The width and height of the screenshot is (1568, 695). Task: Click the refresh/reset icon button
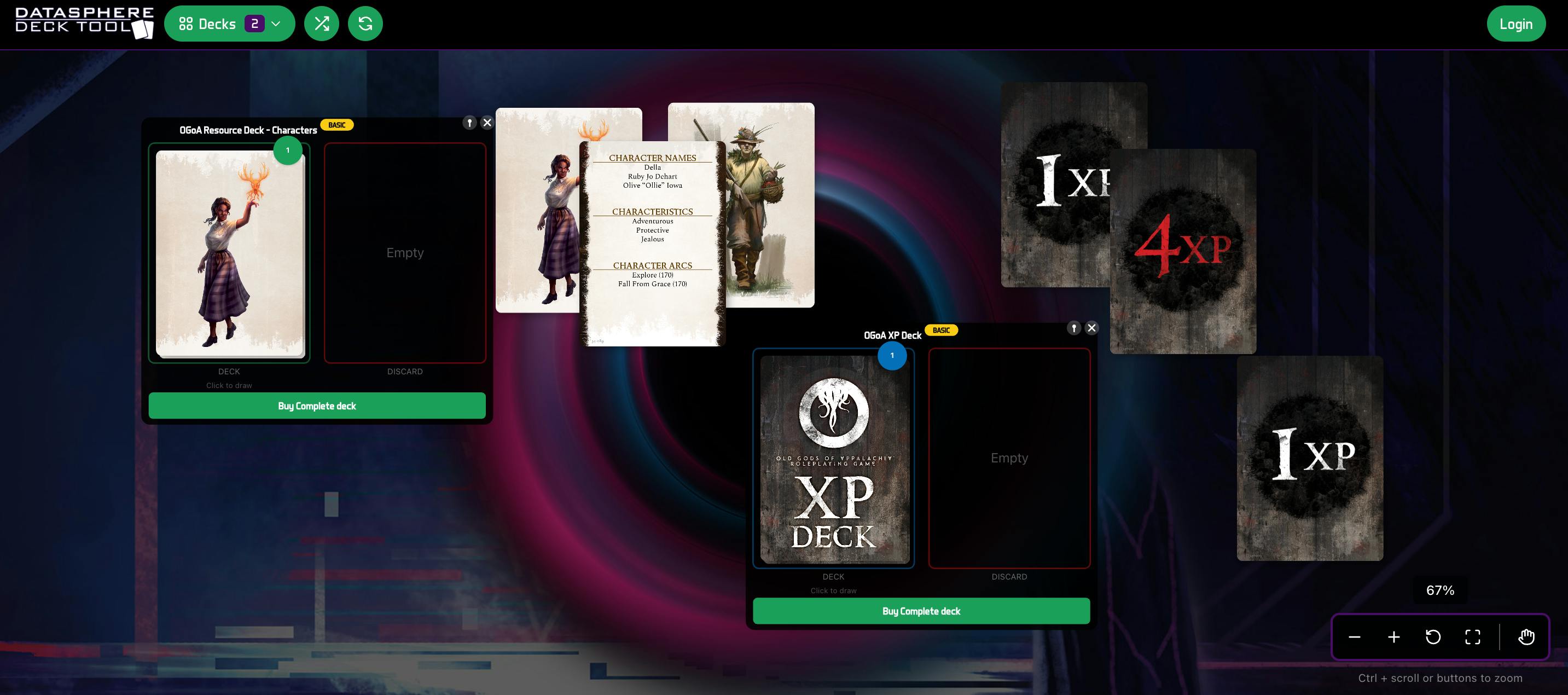point(365,24)
